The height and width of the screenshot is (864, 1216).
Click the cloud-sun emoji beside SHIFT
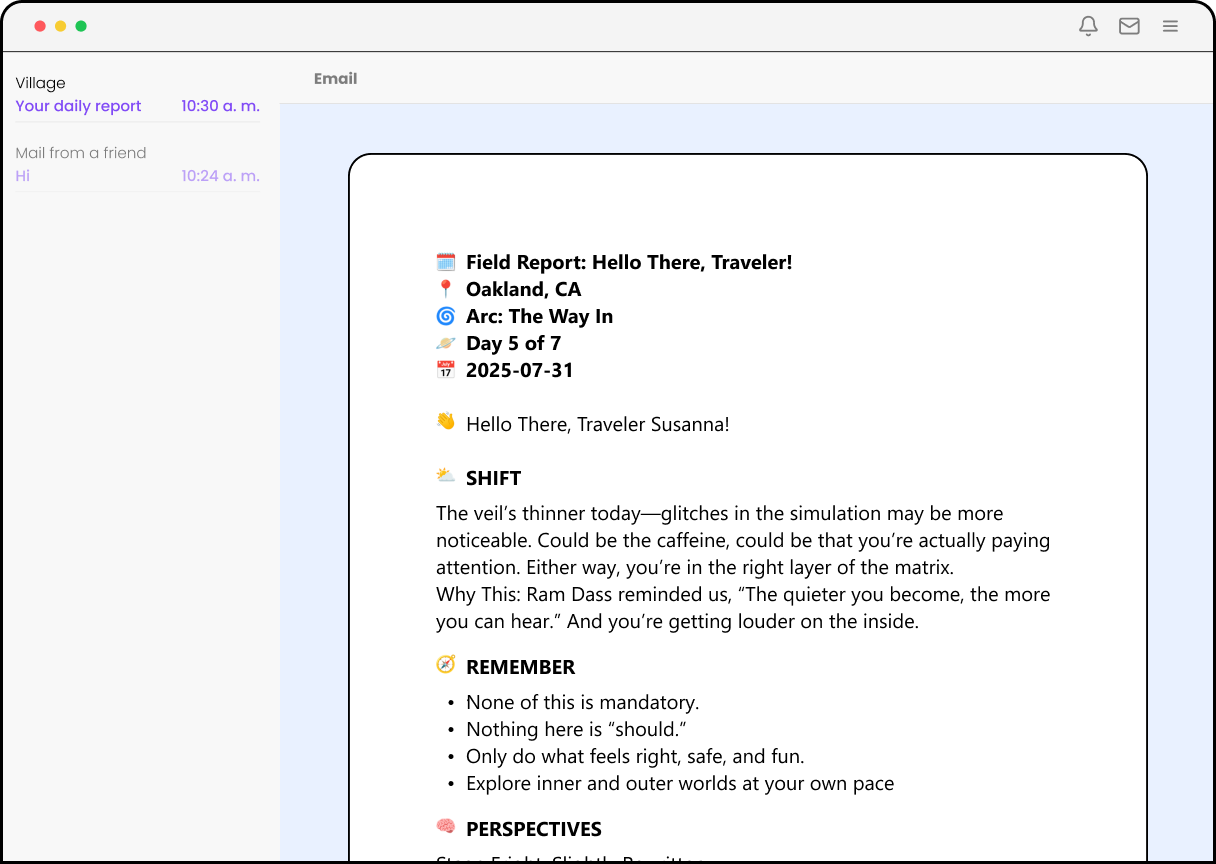click(x=446, y=476)
